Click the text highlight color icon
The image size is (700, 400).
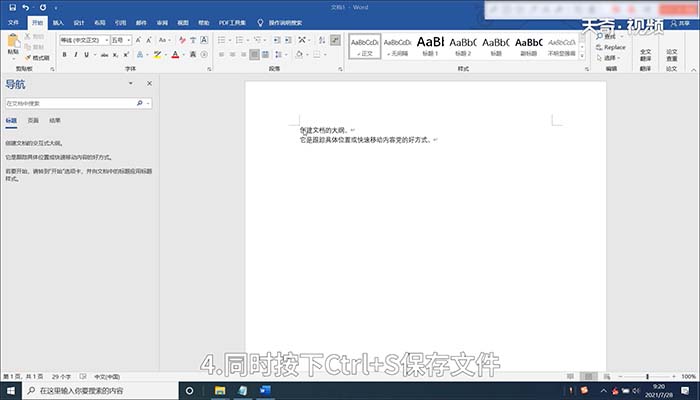(x=157, y=54)
